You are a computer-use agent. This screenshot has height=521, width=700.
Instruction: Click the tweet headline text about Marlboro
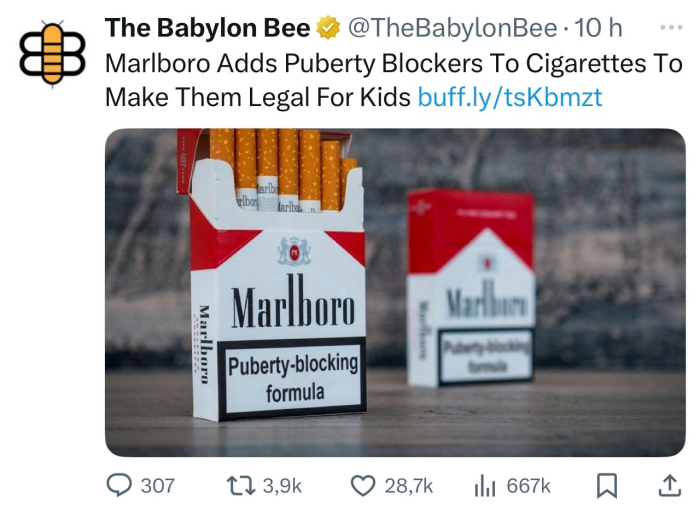click(x=394, y=80)
